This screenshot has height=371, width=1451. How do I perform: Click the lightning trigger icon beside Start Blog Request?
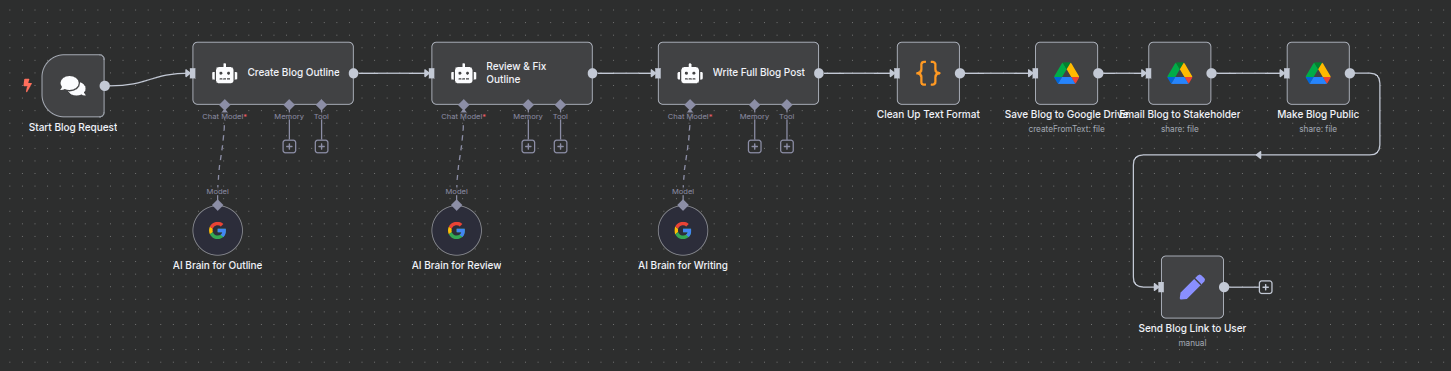[x=27, y=85]
